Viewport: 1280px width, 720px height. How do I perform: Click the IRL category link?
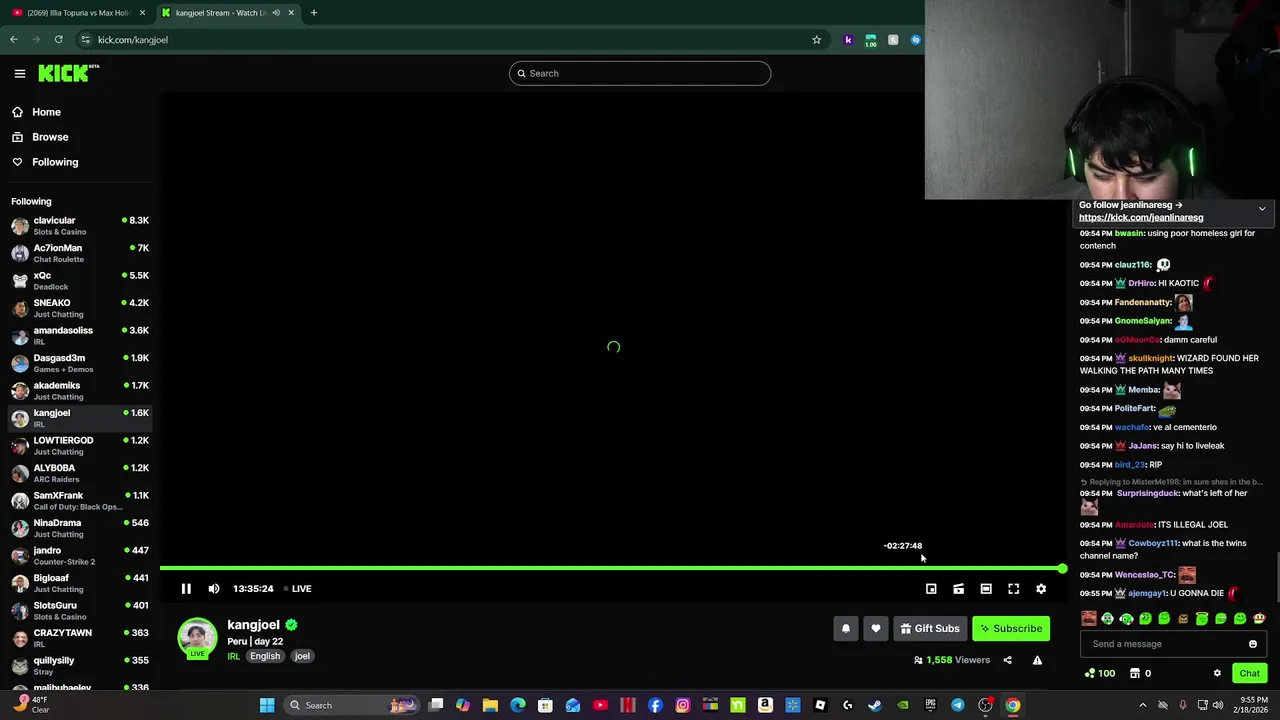pyautogui.click(x=233, y=657)
